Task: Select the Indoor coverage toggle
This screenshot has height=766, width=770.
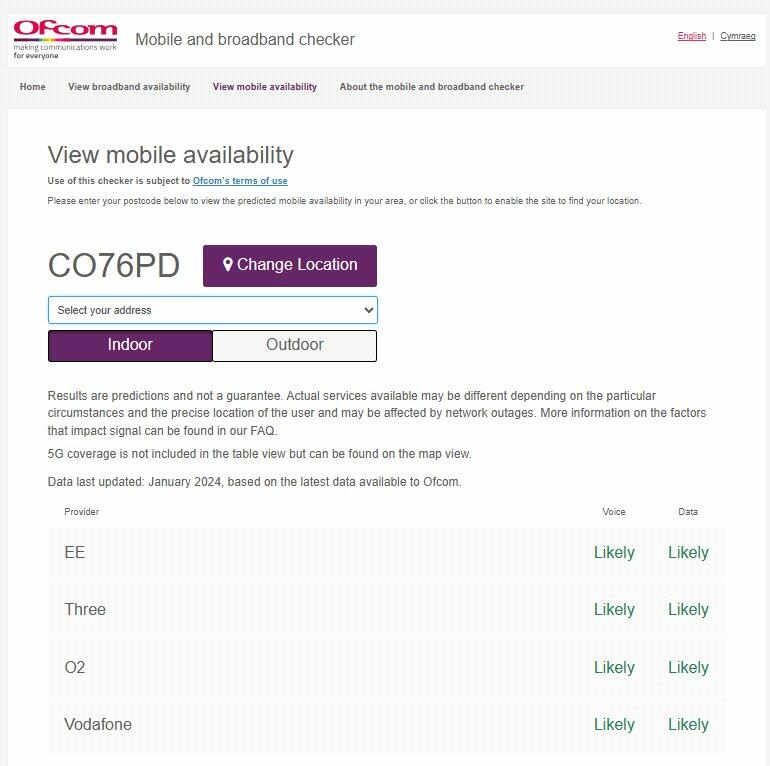Action: [x=130, y=345]
